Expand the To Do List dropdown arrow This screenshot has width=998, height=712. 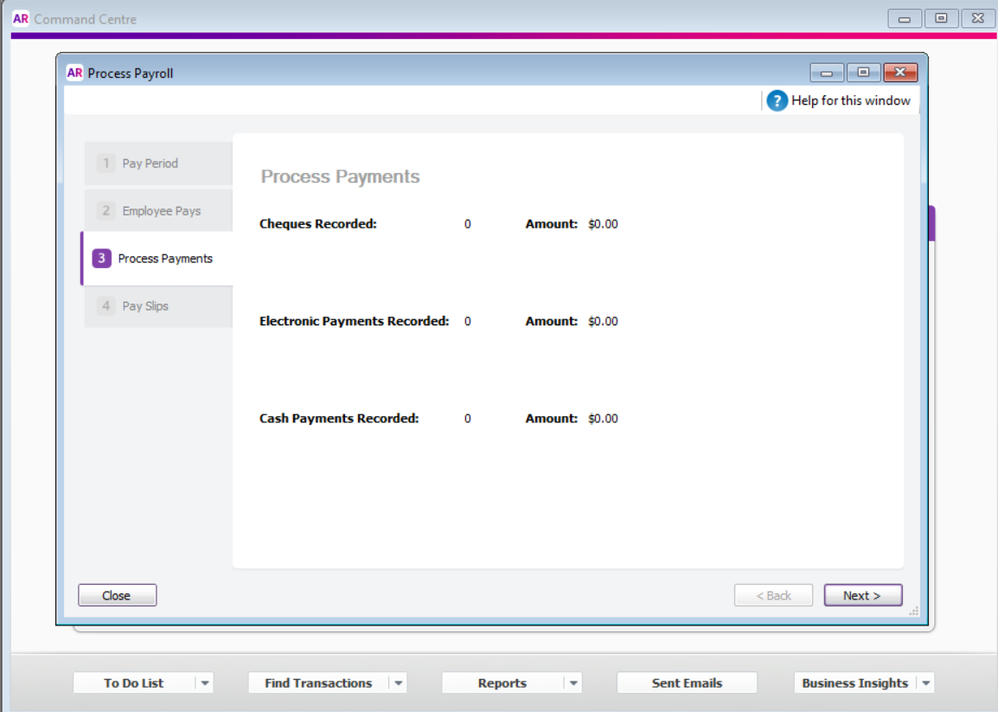[204, 683]
